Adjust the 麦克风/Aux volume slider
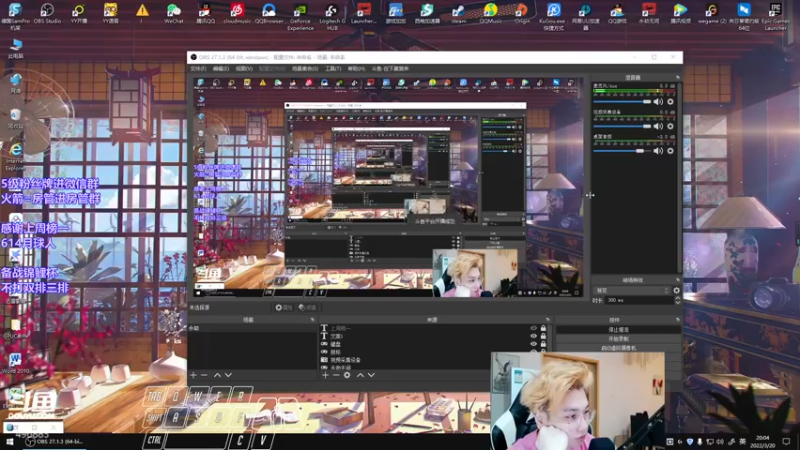Screen dimensions: 800x450 (x=622, y=102)
